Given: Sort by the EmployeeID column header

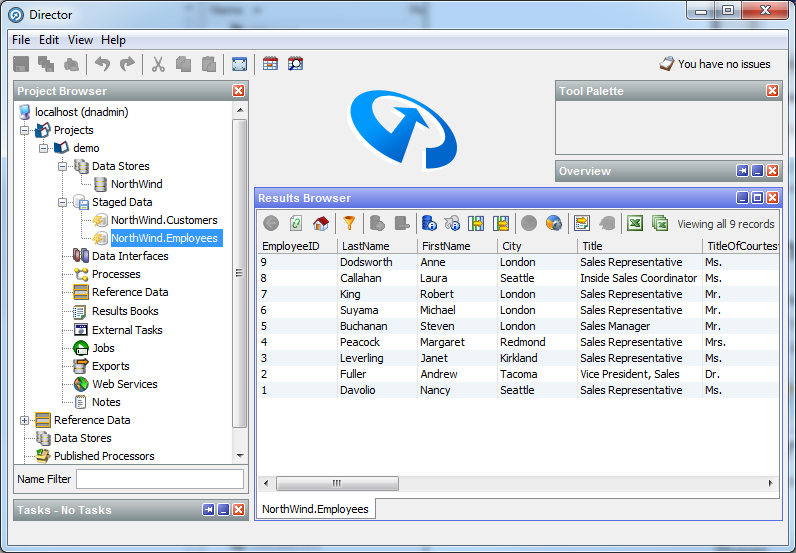Looking at the screenshot, I should coord(297,246).
